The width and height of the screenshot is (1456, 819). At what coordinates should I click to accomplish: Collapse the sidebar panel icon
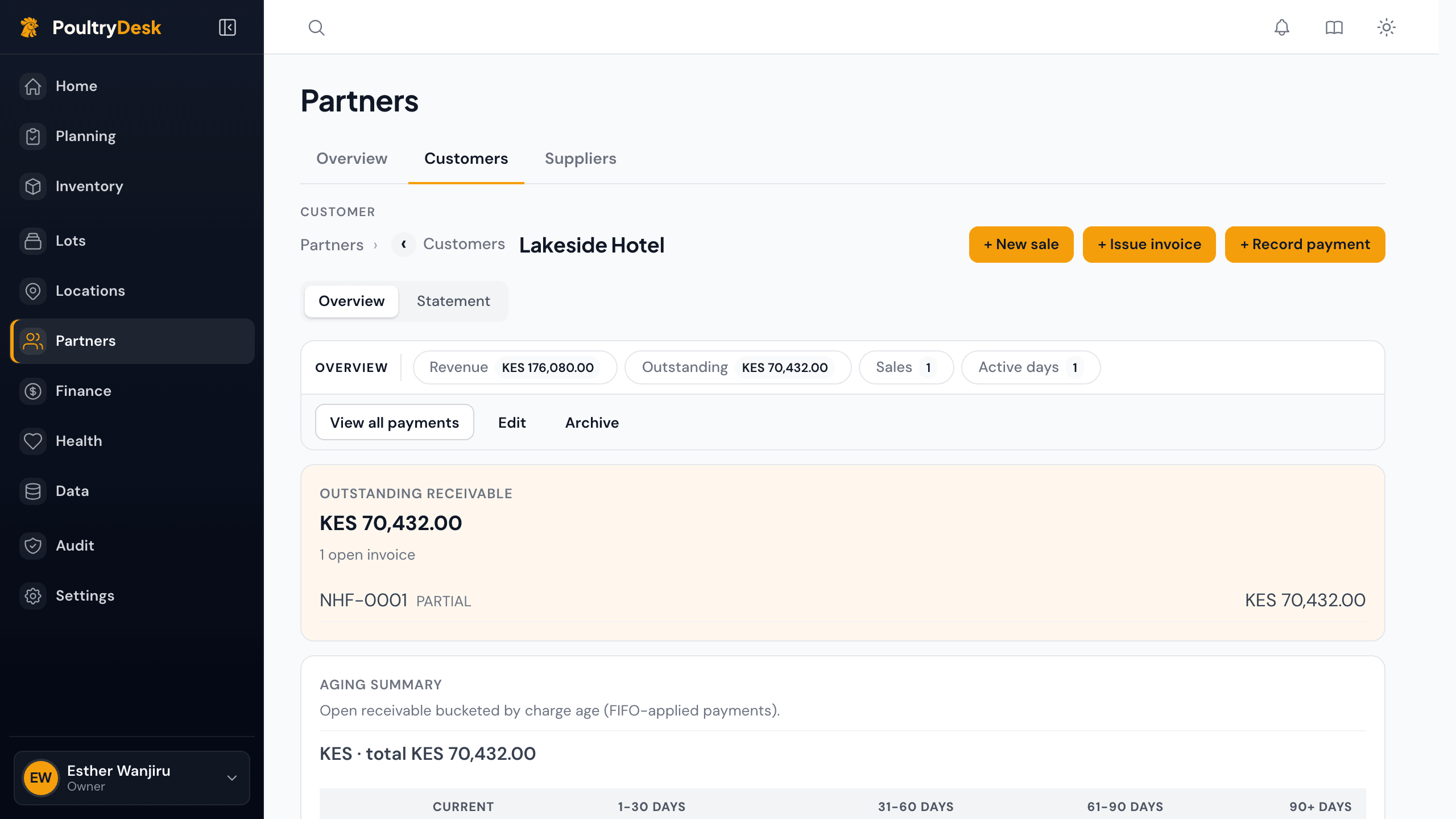coord(227,27)
